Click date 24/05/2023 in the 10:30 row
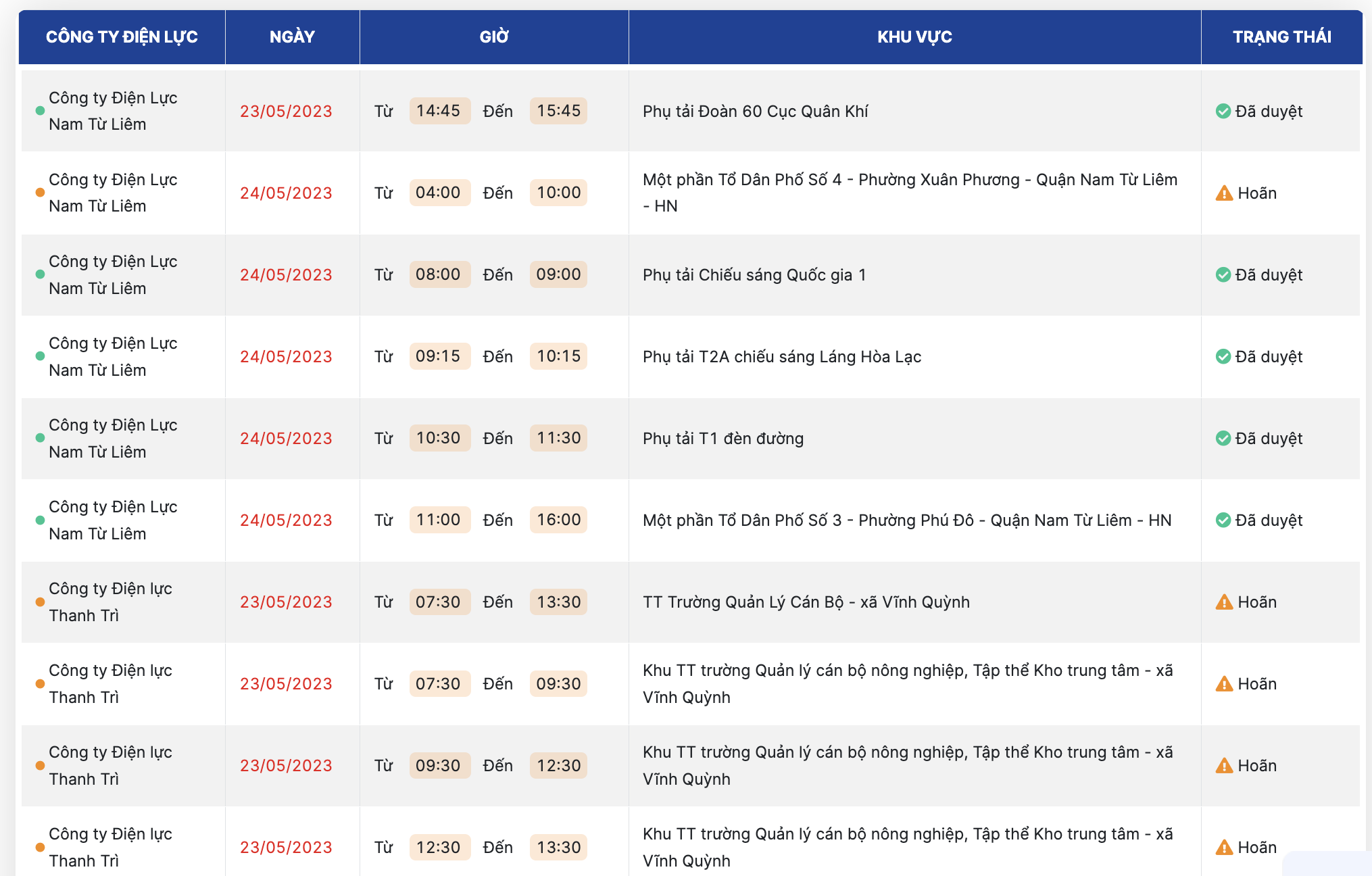 click(x=286, y=439)
